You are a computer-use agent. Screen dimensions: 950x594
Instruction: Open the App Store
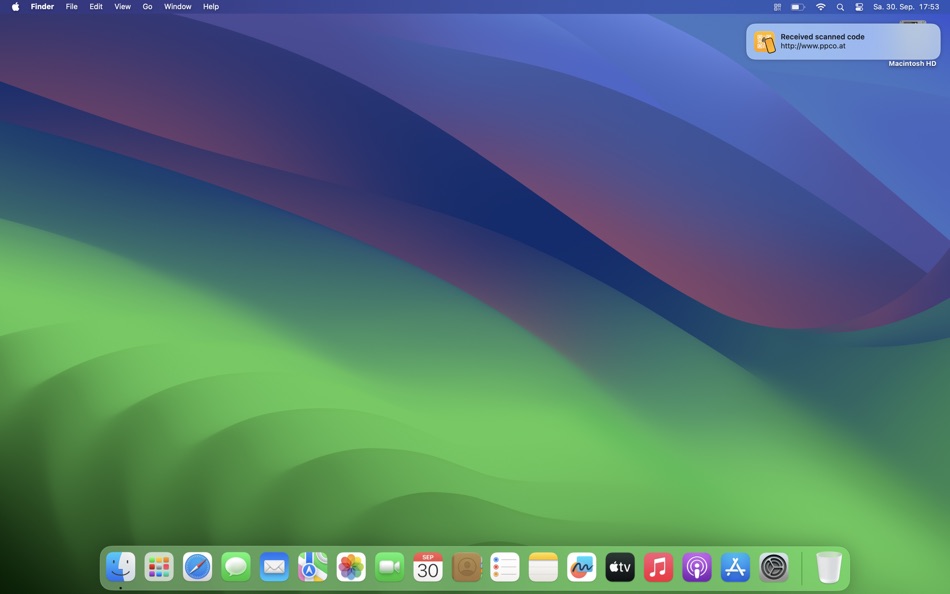tap(736, 567)
